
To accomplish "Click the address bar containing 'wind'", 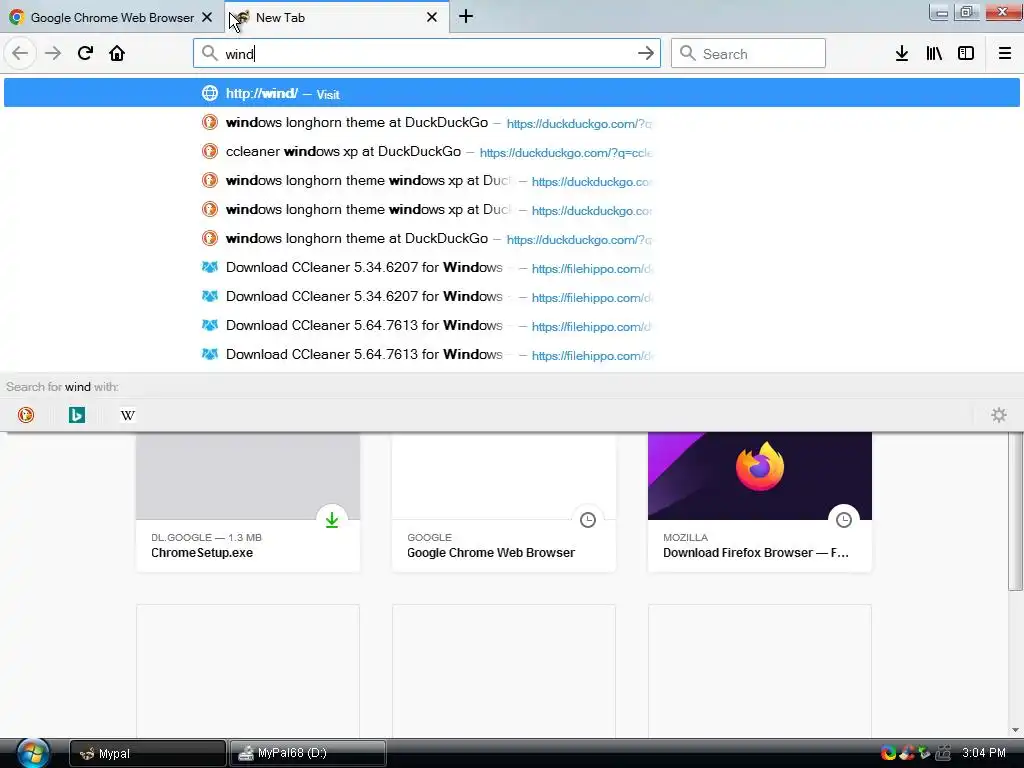I will point(426,54).
